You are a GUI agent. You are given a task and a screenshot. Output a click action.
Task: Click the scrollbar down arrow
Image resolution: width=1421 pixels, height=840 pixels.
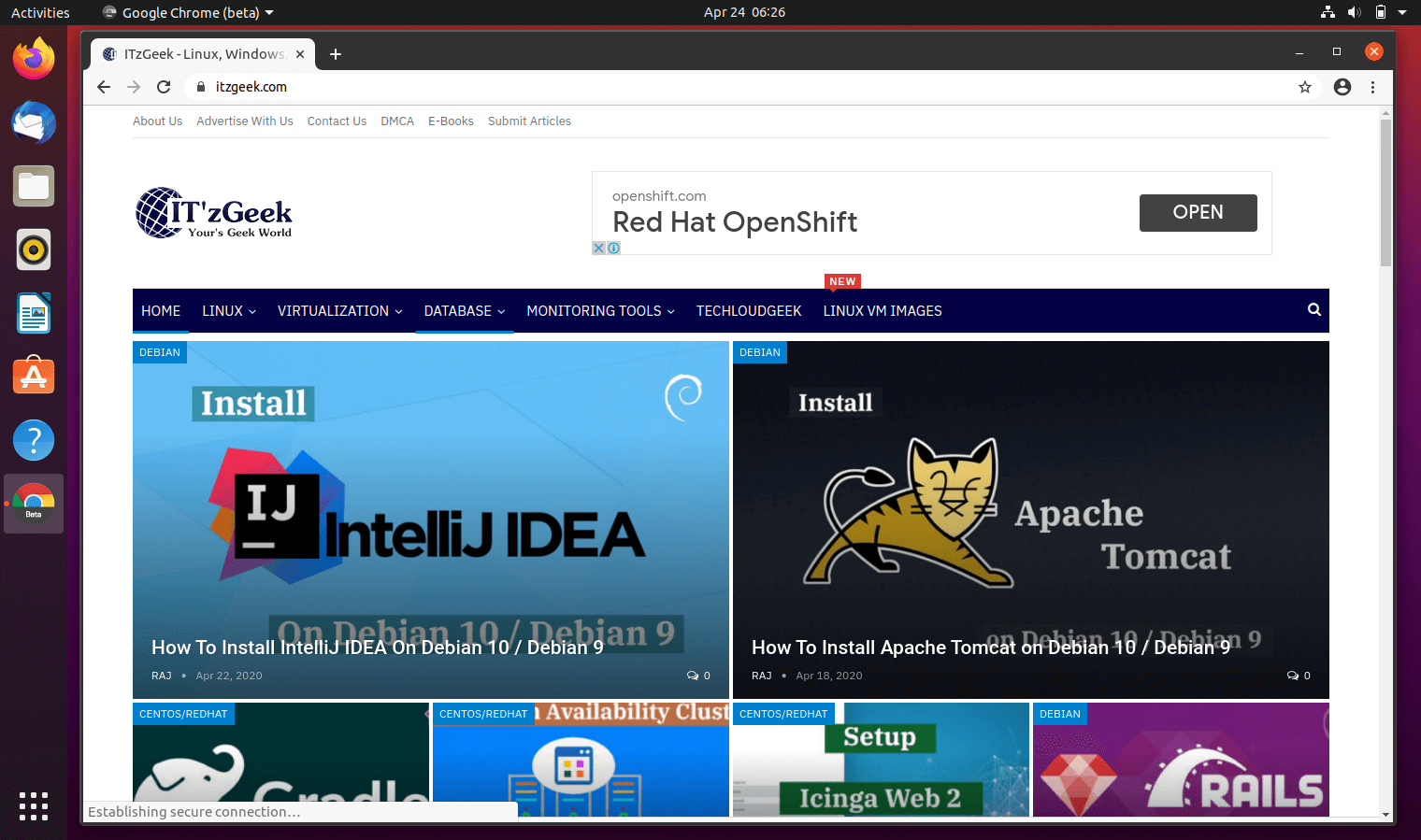click(x=1385, y=815)
